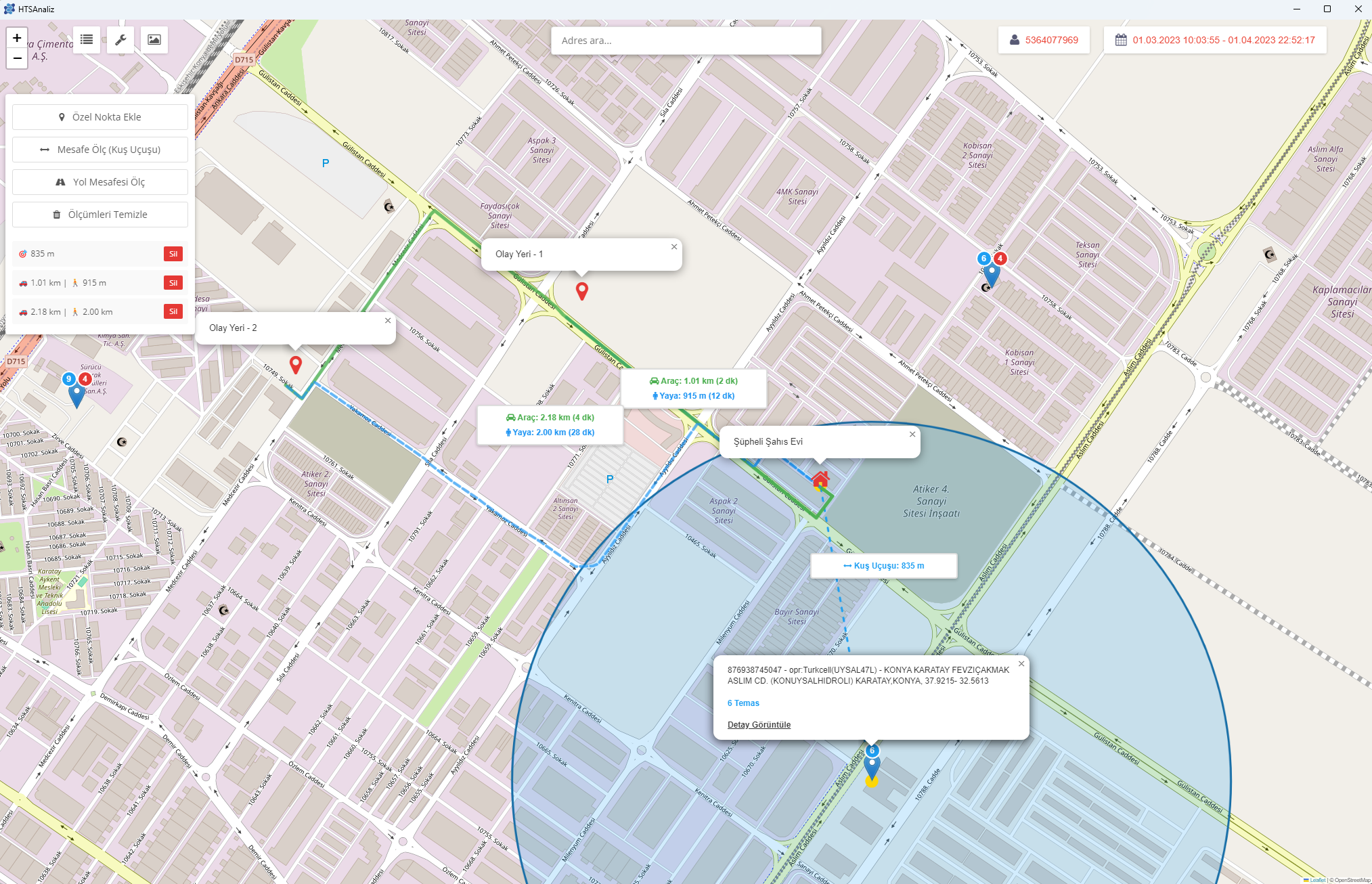This screenshot has width=1372, height=884.
Task: Open the phone number 5364077969 selector
Action: (x=1044, y=40)
